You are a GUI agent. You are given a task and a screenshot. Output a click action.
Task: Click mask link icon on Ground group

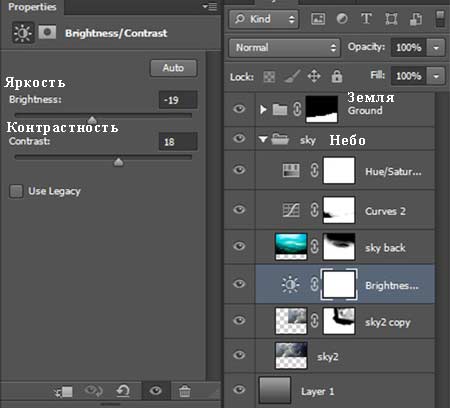(x=297, y=109)
